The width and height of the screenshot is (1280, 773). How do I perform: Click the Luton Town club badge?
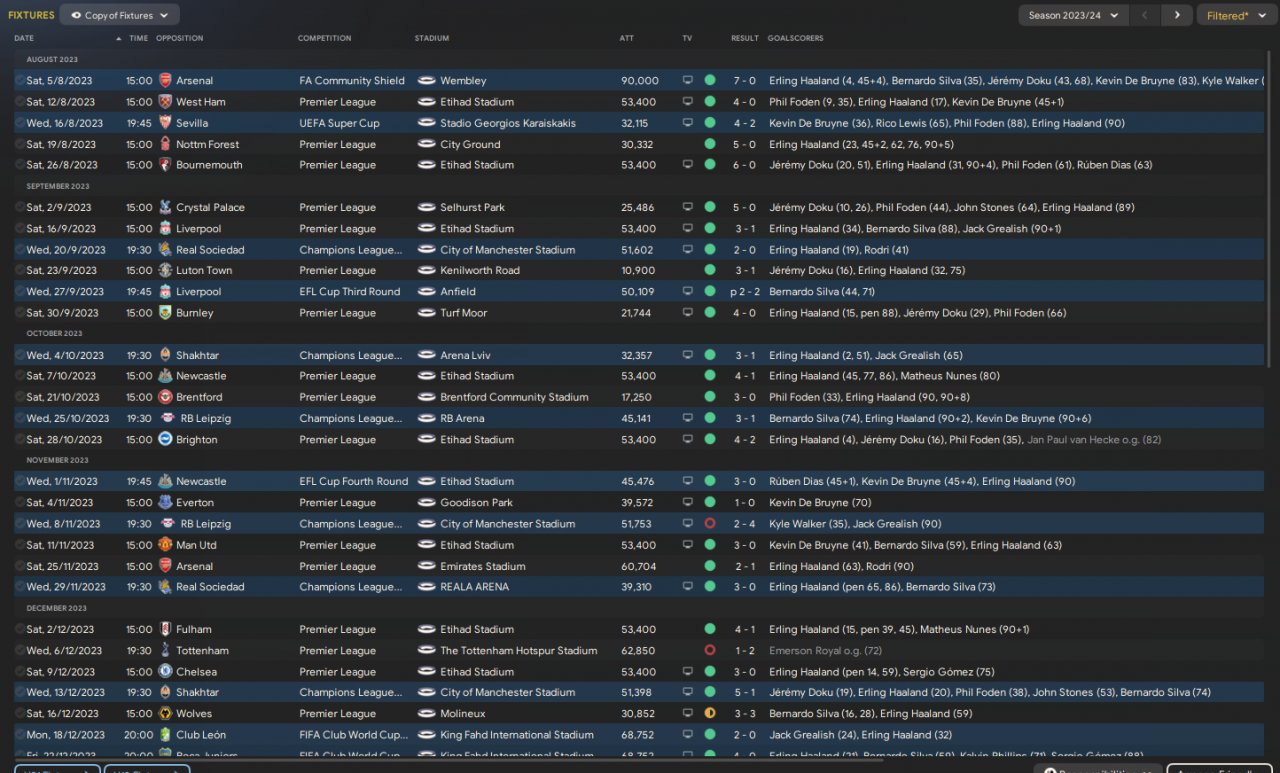pyautogui.click(x=165, y=271)
